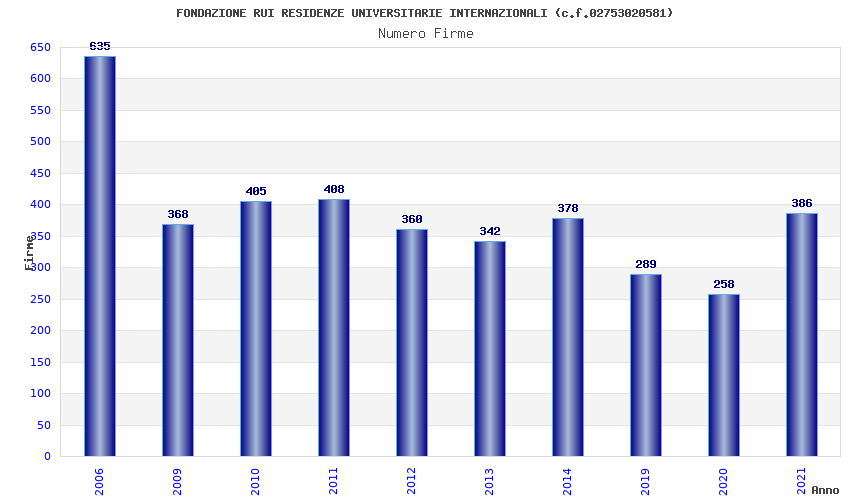Click the y-axis tick 150
The image size is (850, 500).
click(41, 362)
